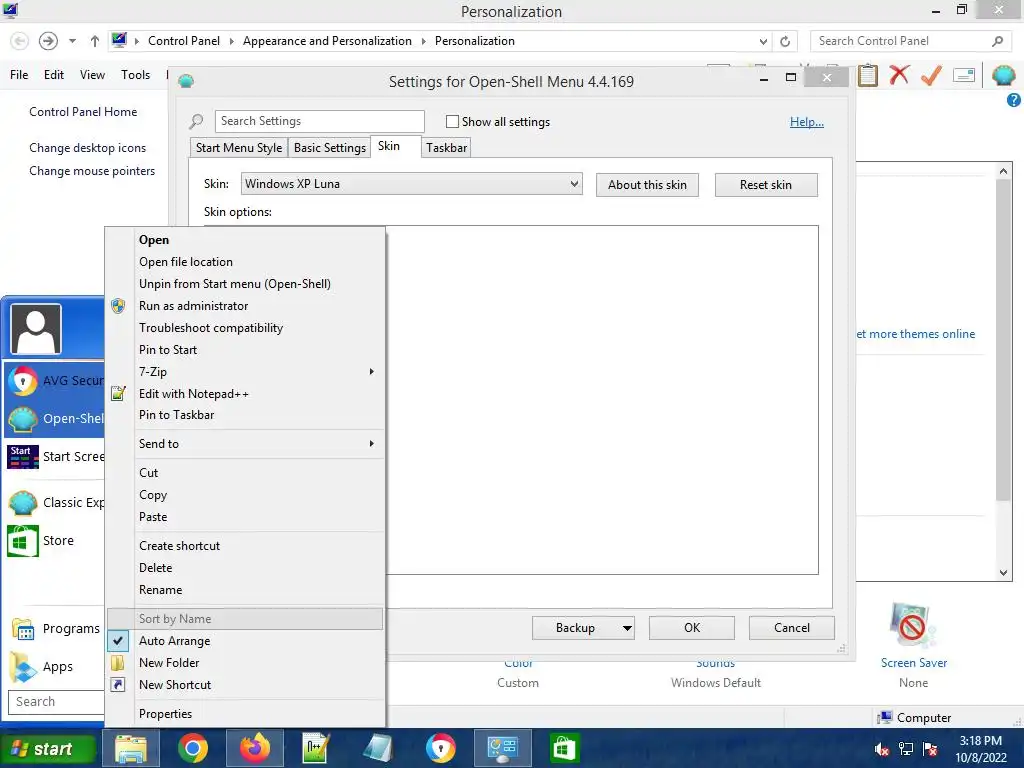This screenshot has height=768, width=1024.
Task: Switch to Firefox on the taskbar
Action: point(255,748)
